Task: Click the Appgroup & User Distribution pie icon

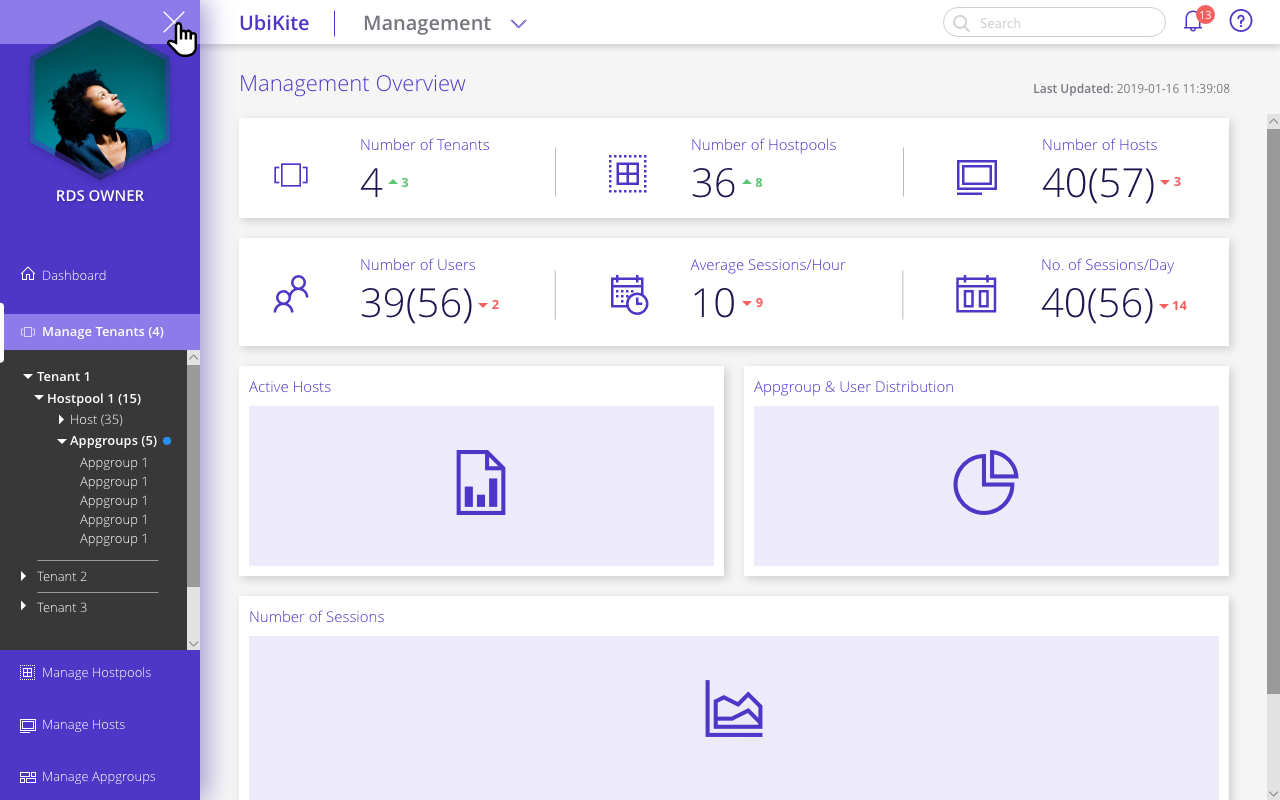Action: 986,483
